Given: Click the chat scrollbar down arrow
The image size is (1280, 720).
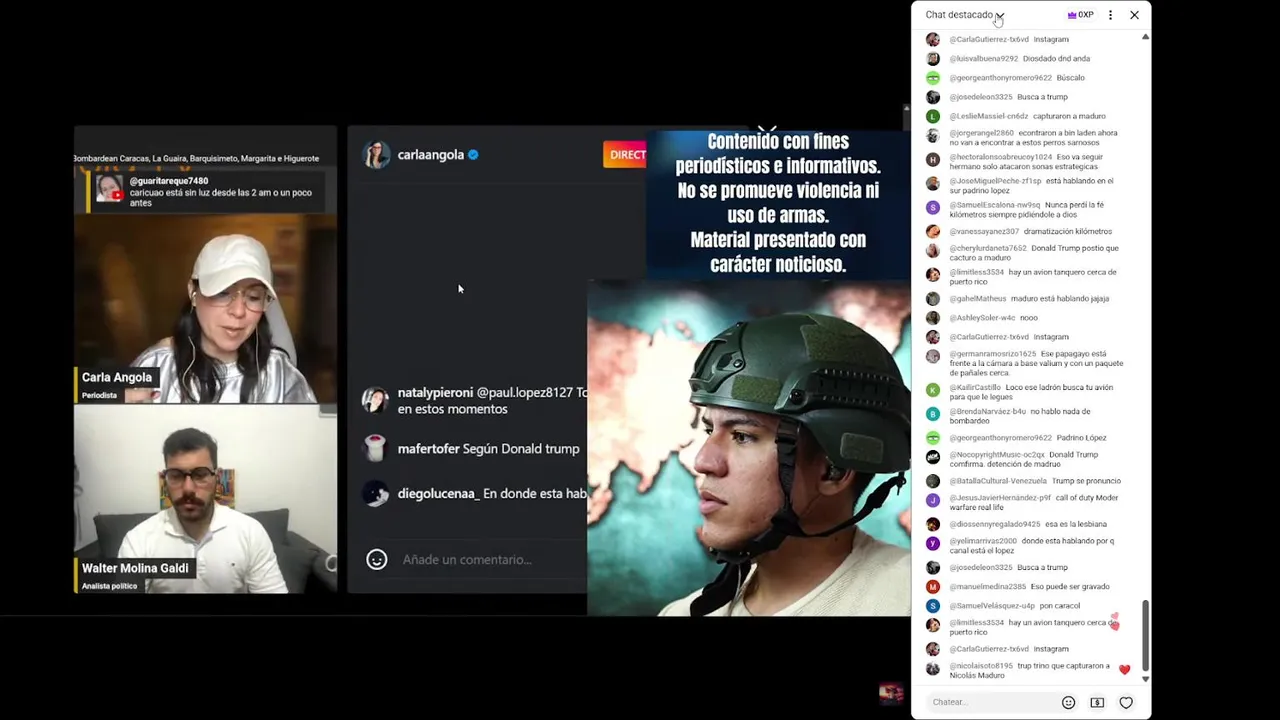Looking at the screenshot, I should pyautogui.click(x=1146, y=678).
